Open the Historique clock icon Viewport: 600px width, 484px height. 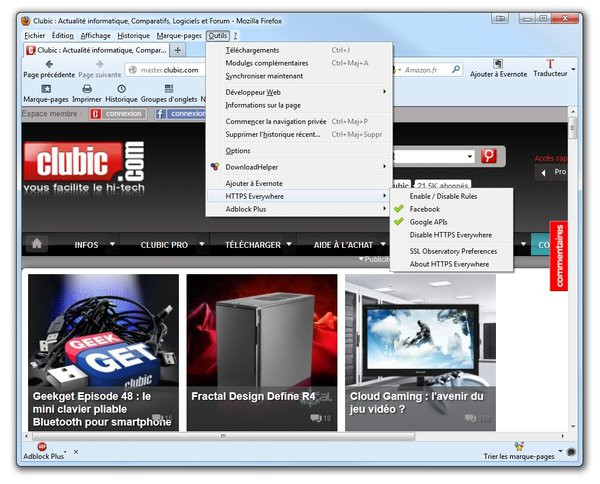[x=121, y=89]
